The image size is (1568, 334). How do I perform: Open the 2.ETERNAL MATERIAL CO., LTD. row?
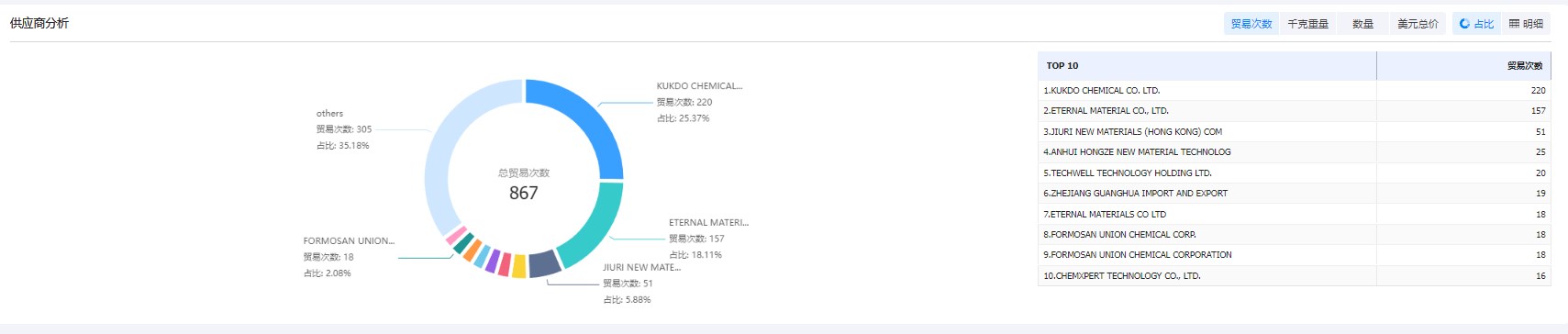[1294, 111]
